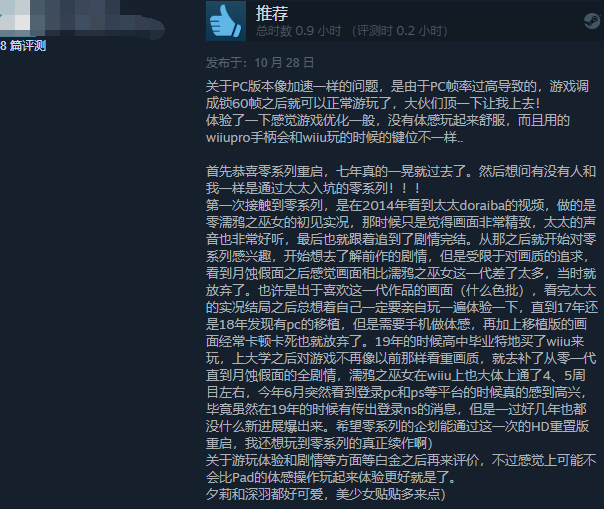This screenshot has height=509, width=604.
Task: Click the "推荐" review heading
Action: (x=272, y=14)
